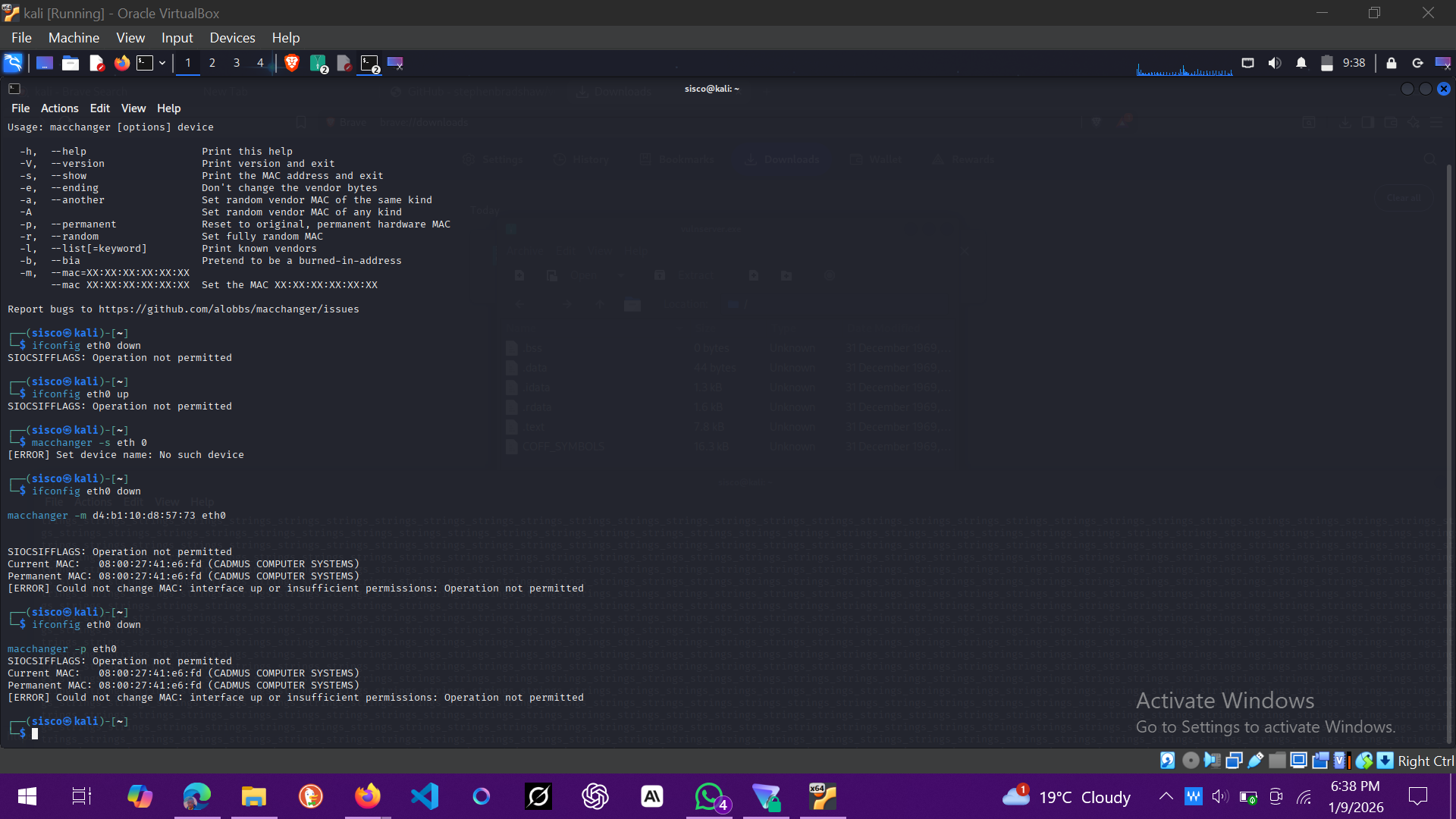Click the VirtualBox USB indicator

click(1256, 761)
